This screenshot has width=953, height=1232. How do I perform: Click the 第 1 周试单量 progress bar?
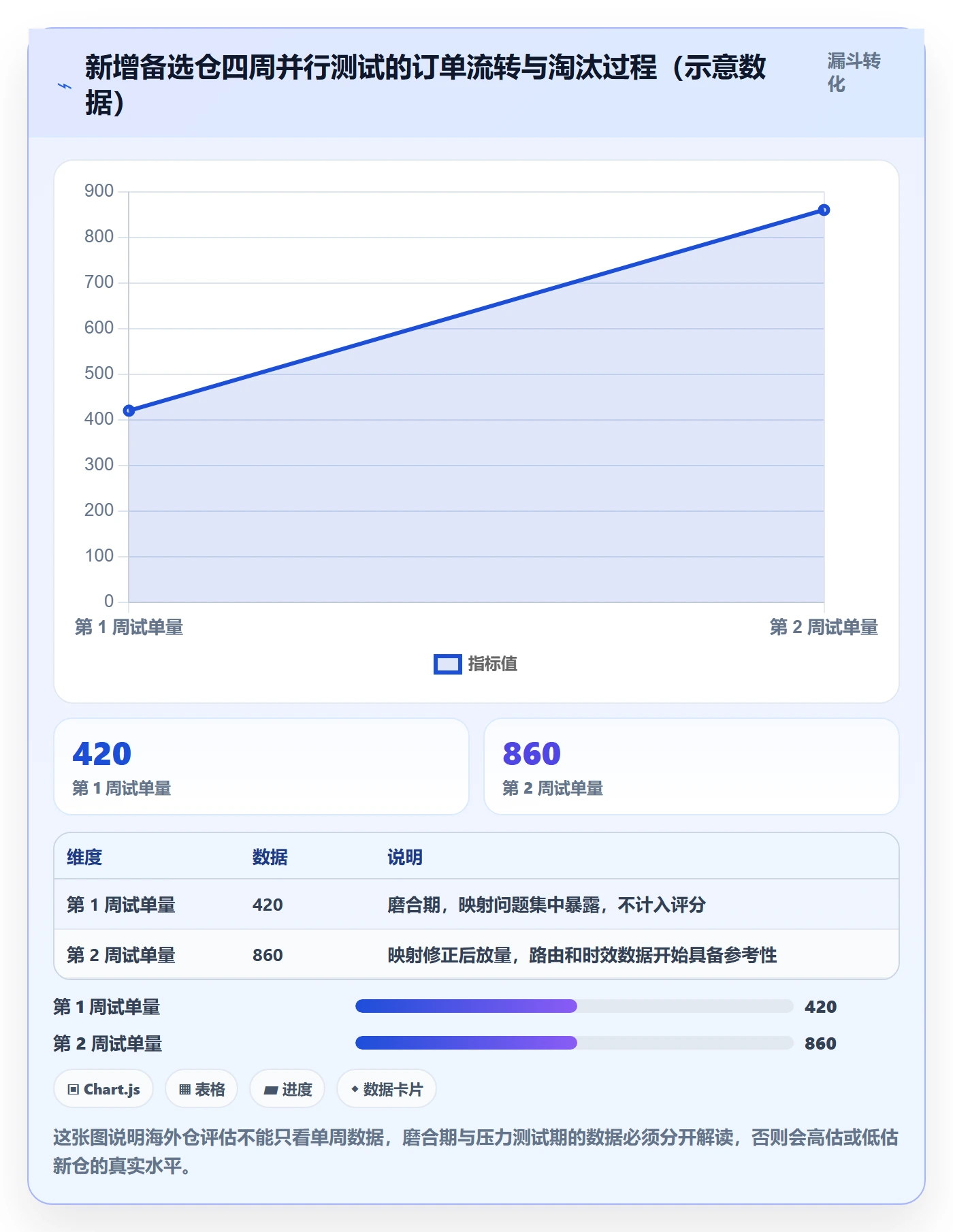point(575,1006)
